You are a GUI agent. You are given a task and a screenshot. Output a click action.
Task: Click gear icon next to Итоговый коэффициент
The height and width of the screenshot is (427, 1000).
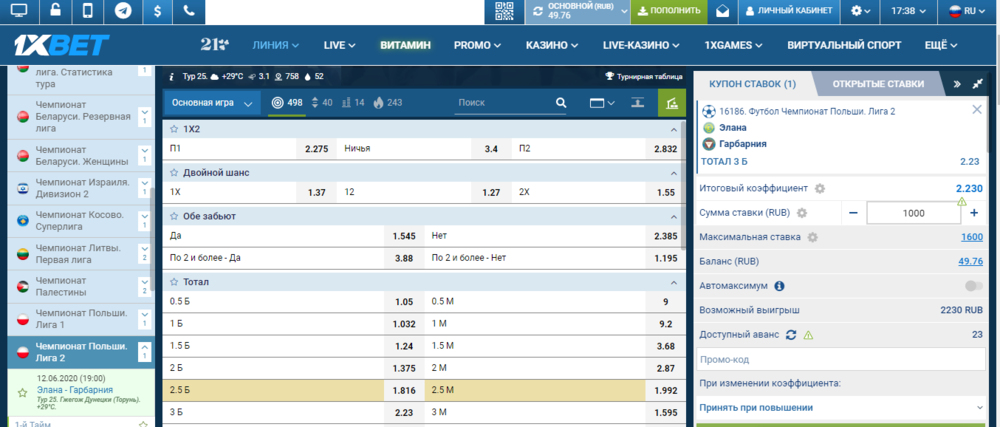point(820,189)
